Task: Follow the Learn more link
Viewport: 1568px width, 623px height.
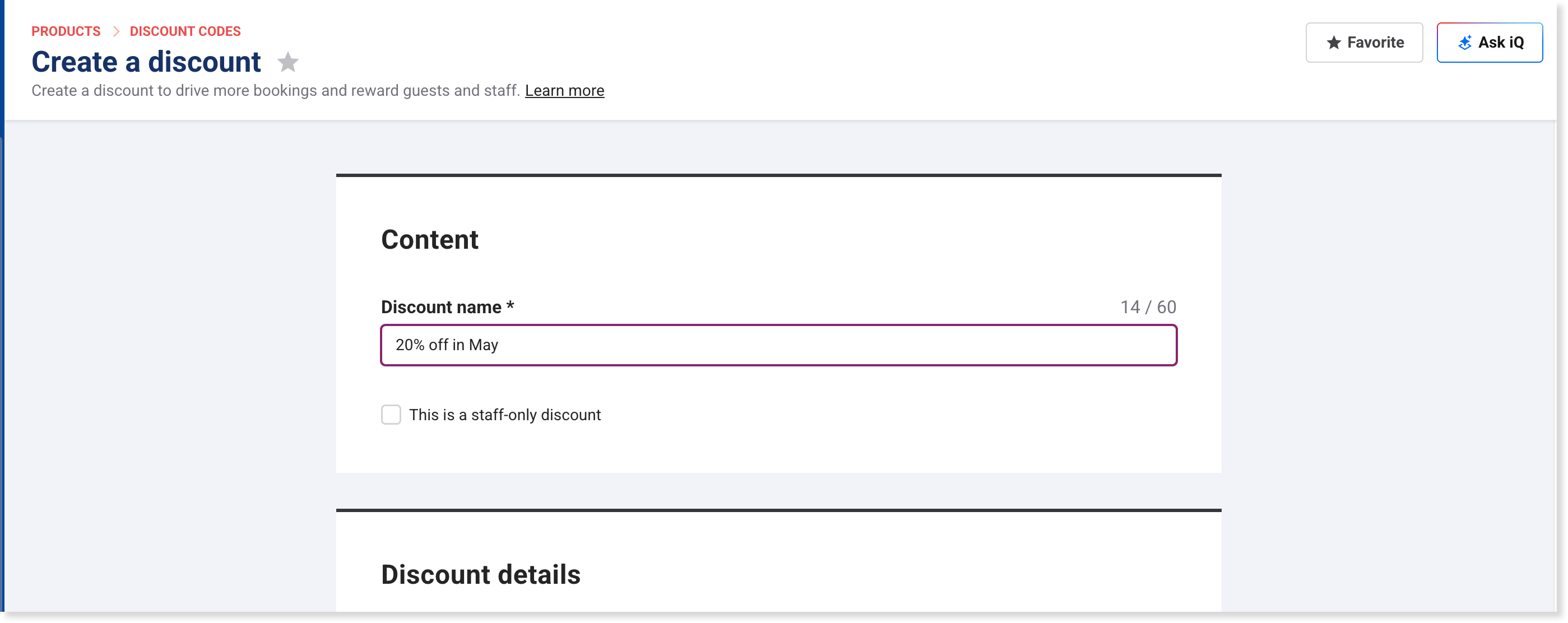Action: click(x=564, y=91)
